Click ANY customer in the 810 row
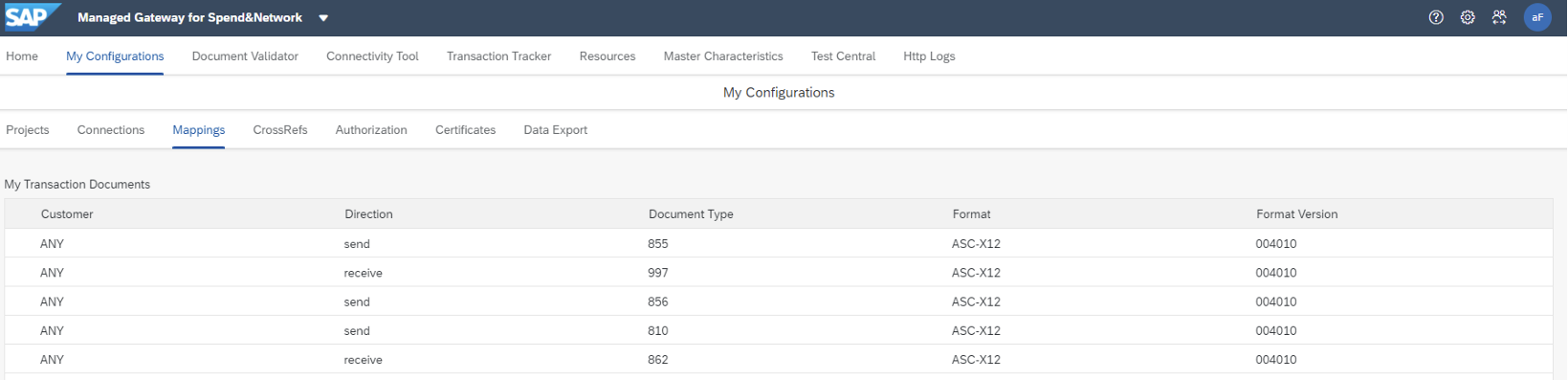The width and height of the screenshot is (1568, 380). (52, 331)
